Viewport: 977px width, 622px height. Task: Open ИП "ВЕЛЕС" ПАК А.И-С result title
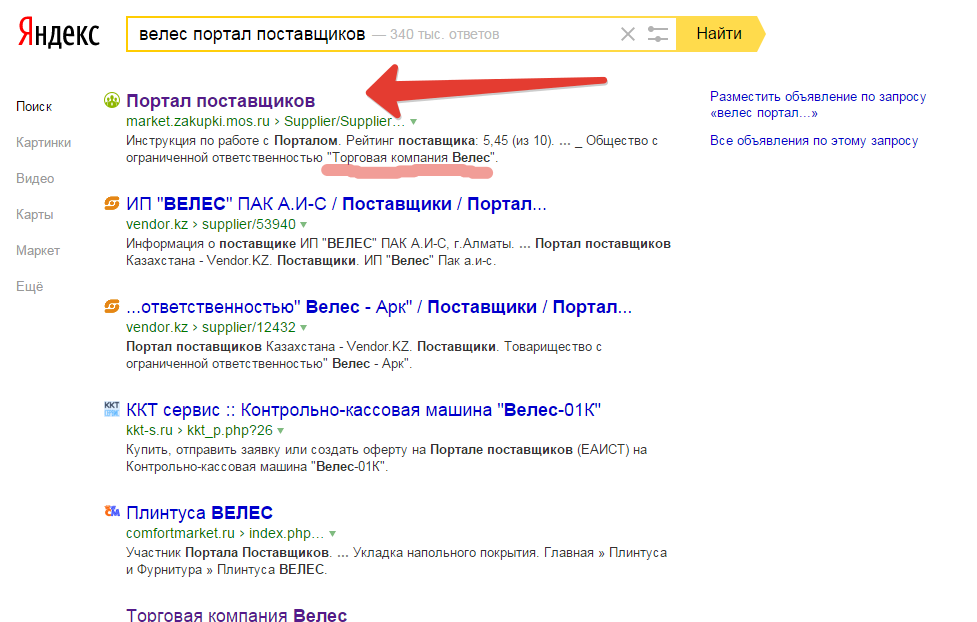tap(336, 204)
